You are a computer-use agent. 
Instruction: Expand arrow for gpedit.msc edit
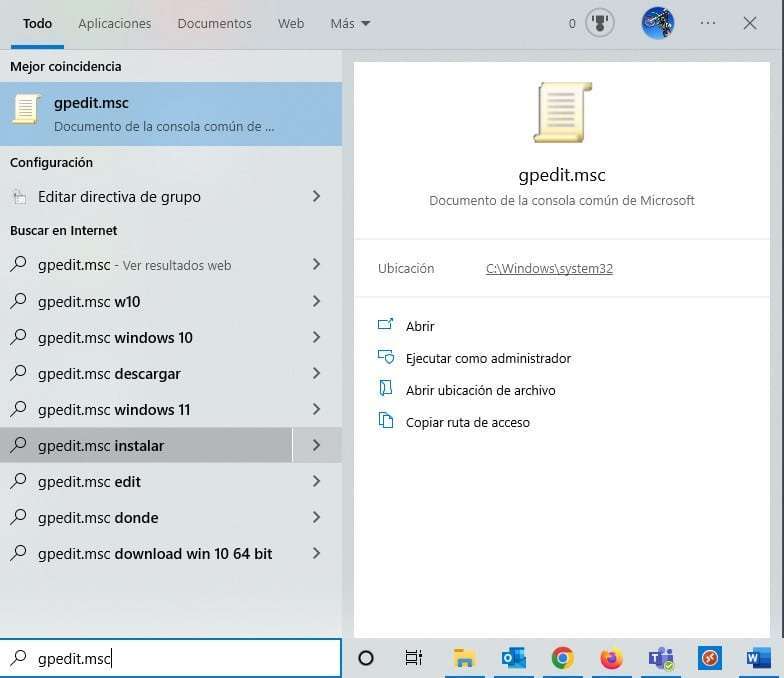tap(316, 481)
